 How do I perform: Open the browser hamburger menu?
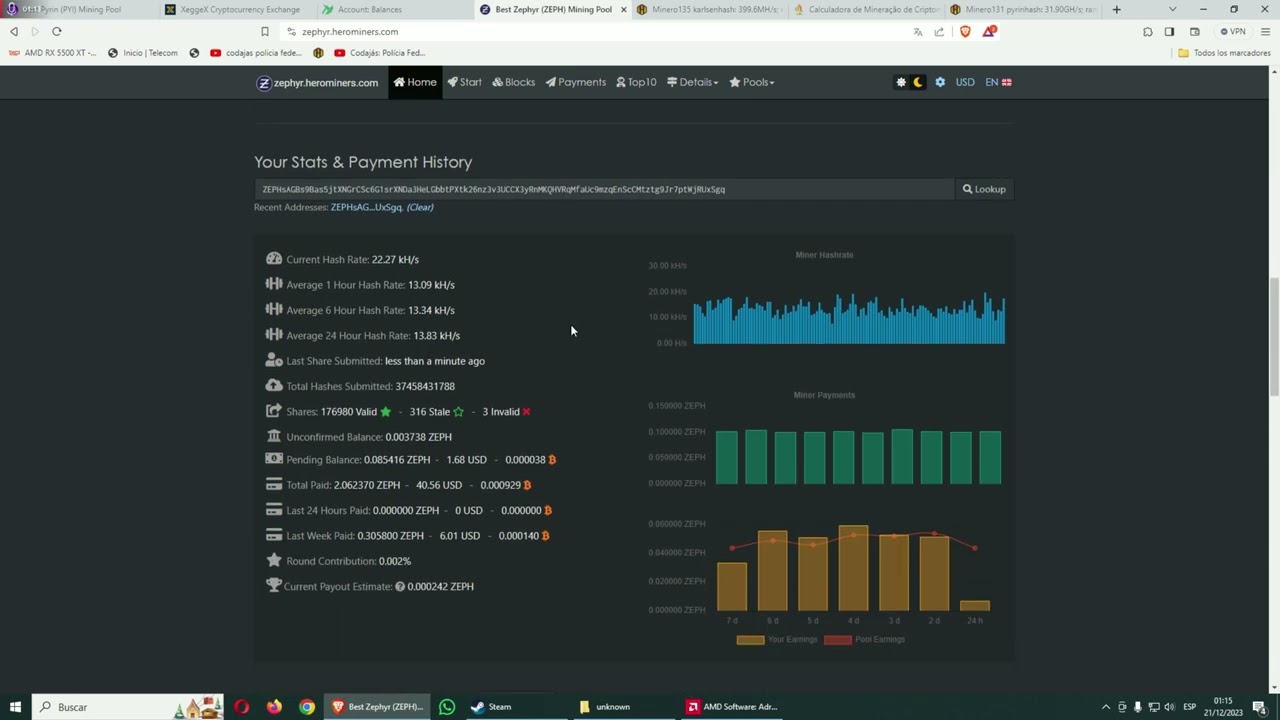coord(1265,32)
